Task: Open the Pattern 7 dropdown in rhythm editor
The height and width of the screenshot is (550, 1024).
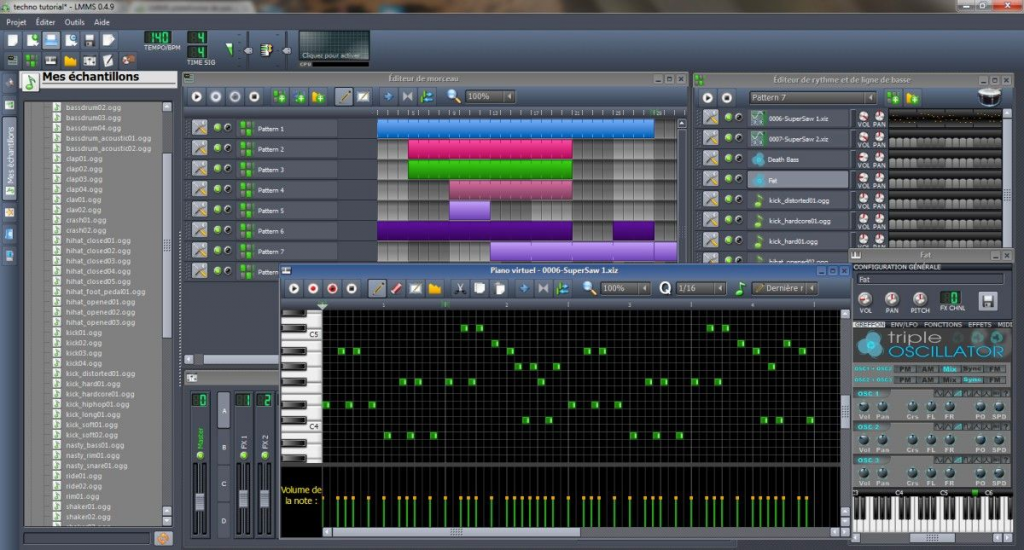Action: tap(812, 98)
